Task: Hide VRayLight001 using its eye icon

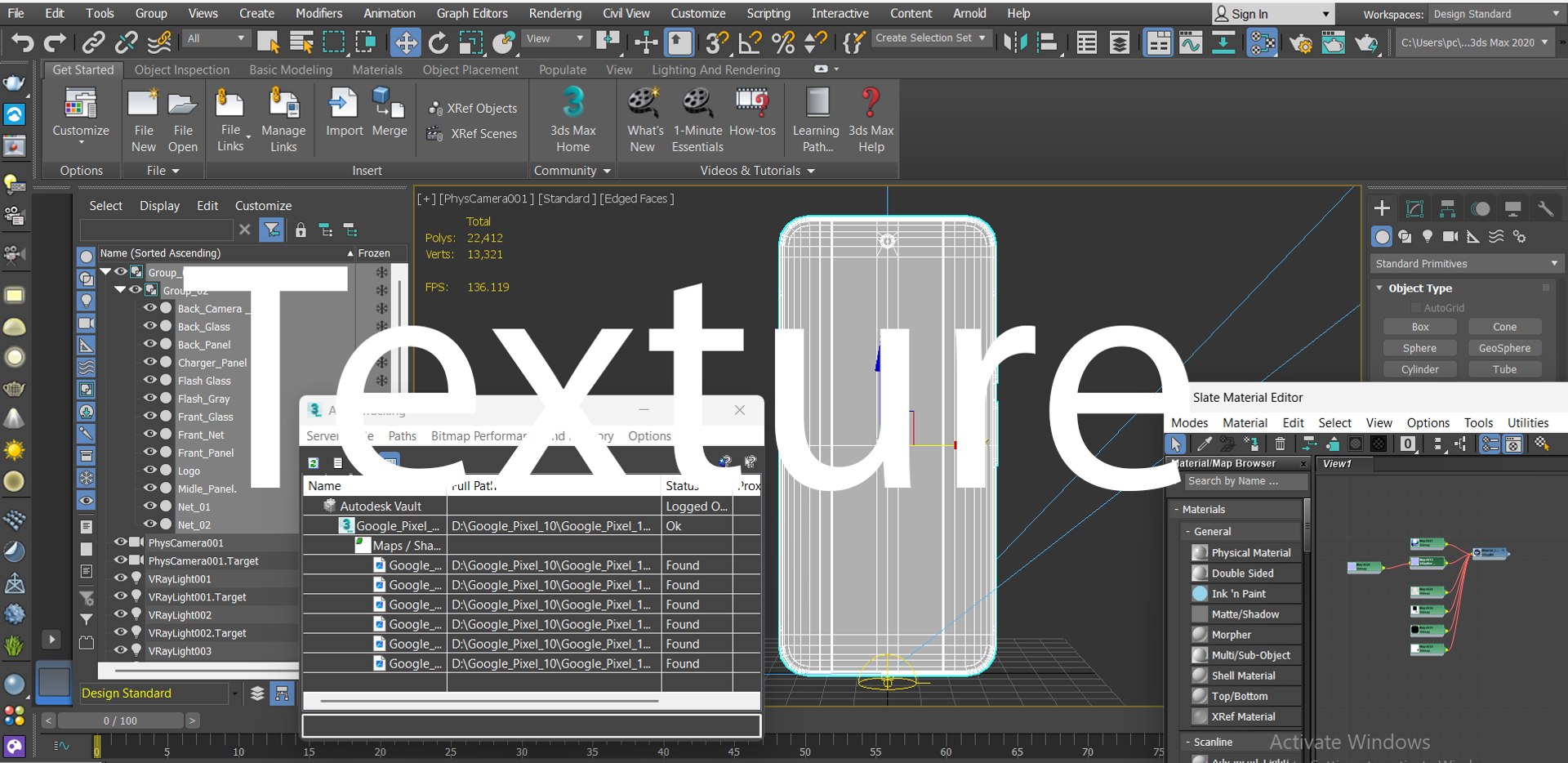Action: (x=121, y=578)
